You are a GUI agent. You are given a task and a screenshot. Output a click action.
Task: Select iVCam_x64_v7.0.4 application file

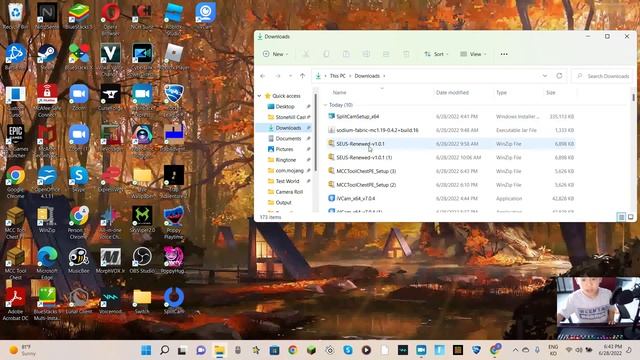coord(451,198)
